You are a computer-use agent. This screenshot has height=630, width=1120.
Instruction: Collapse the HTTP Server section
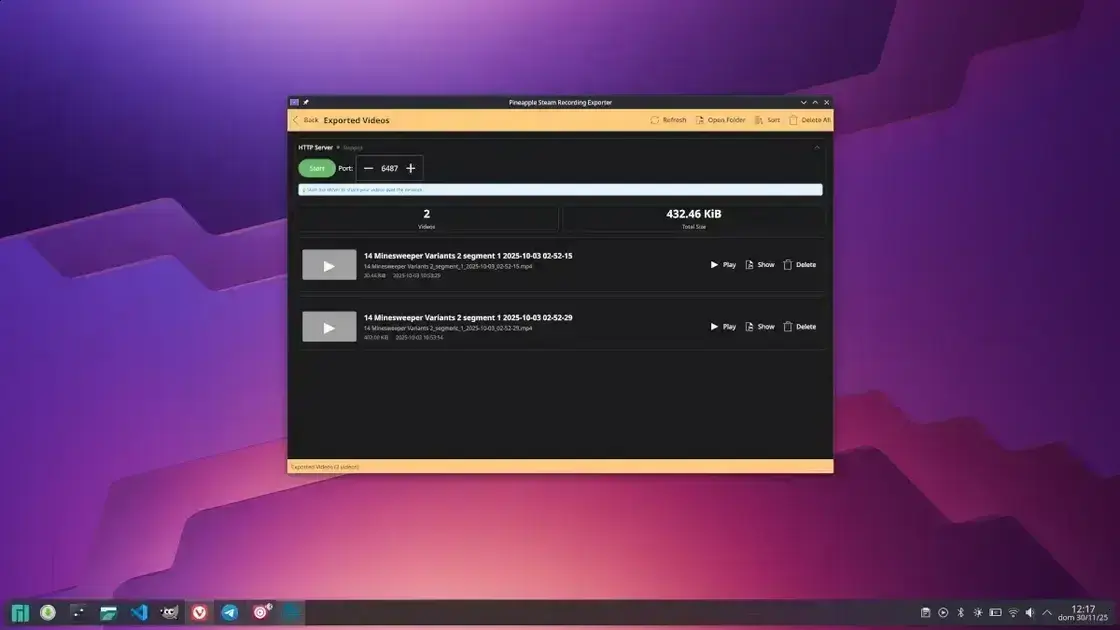click(817, 148)
